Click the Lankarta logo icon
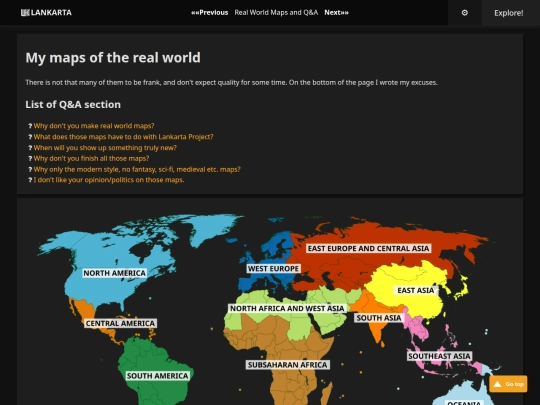Viewport: 540px width, 405px height. [x=25, y=13]
